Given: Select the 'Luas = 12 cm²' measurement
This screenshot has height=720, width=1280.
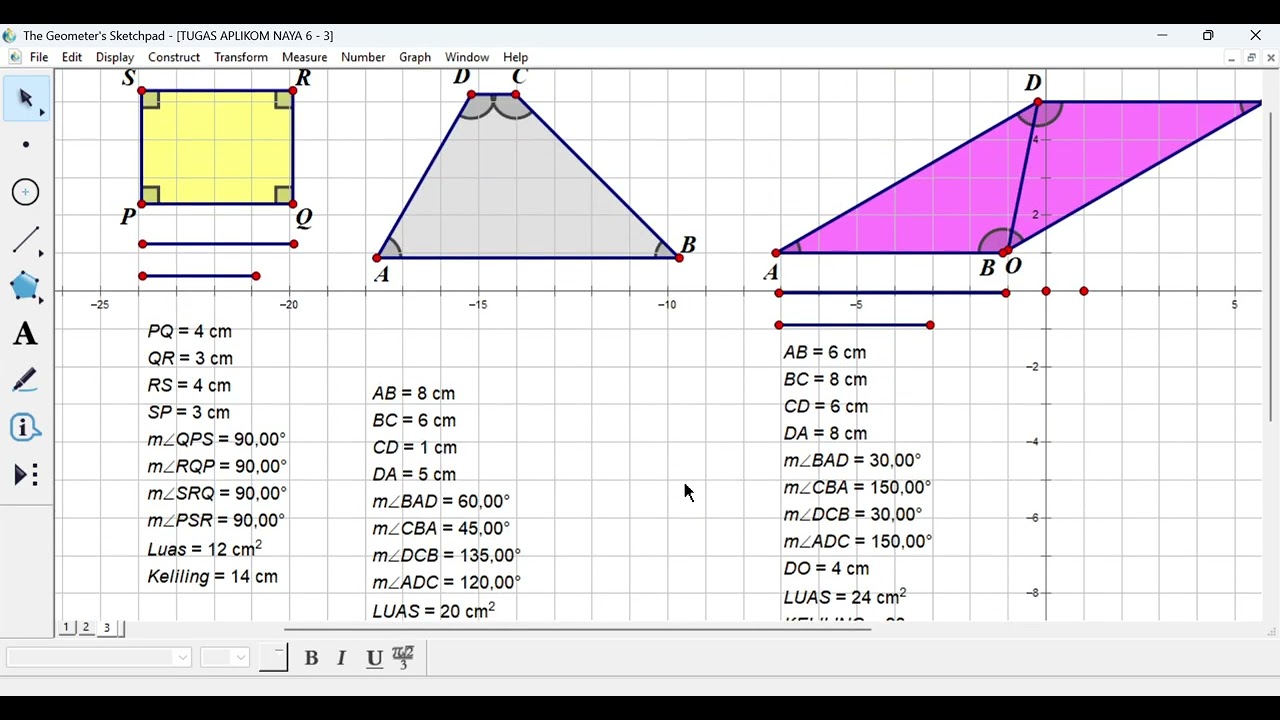Looking at the screenshot, I should point(205,549).
